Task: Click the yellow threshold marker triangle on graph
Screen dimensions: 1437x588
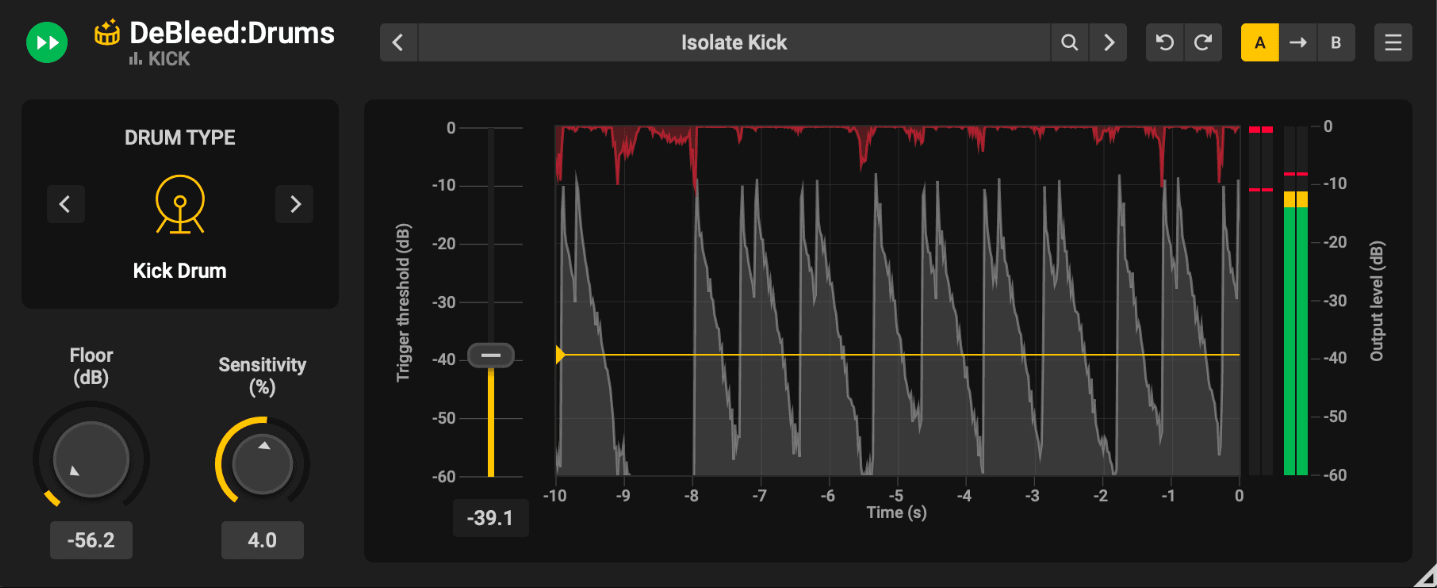Action: click(x=560, y=355)
